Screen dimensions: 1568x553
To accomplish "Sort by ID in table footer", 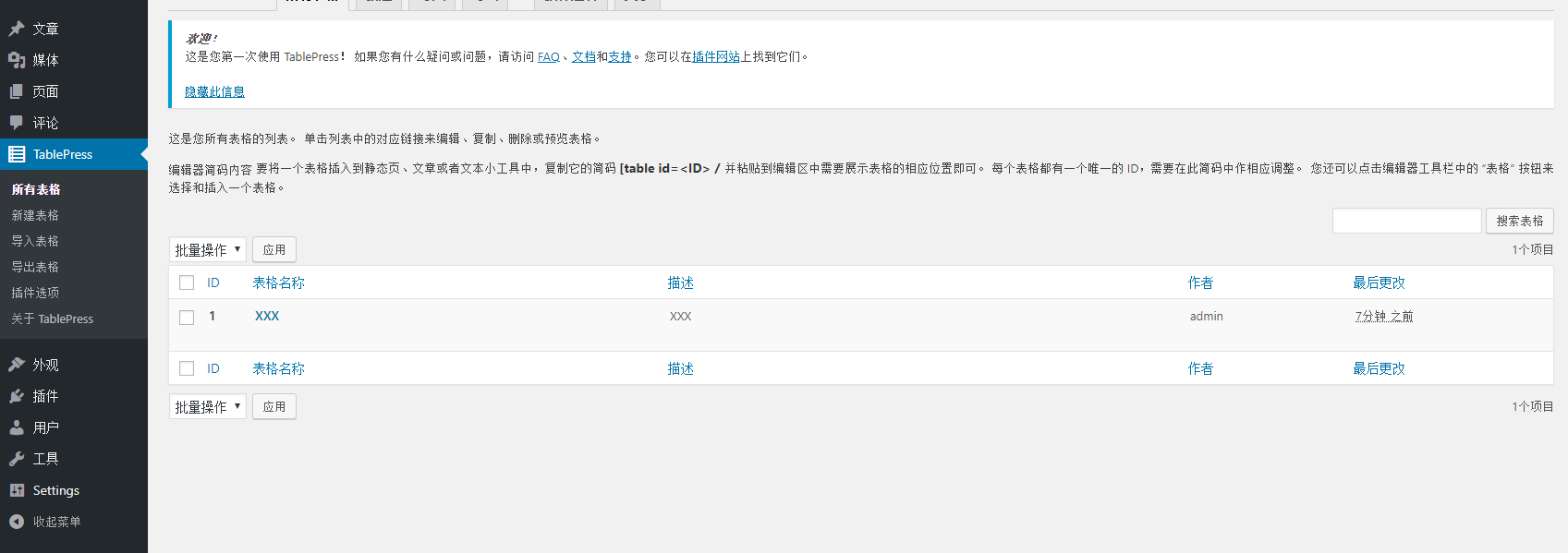I will (213, 368).
